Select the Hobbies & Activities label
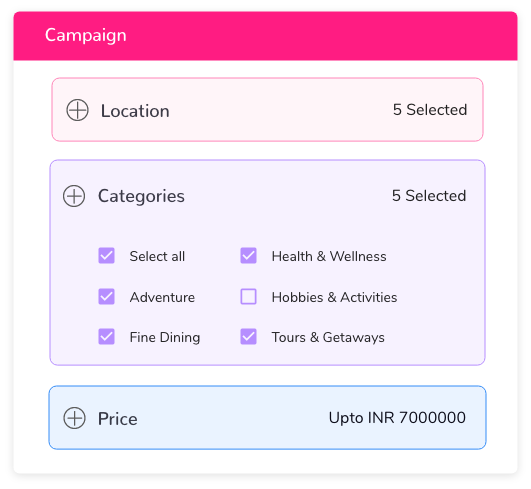531x489 pixels. [334, 297]
